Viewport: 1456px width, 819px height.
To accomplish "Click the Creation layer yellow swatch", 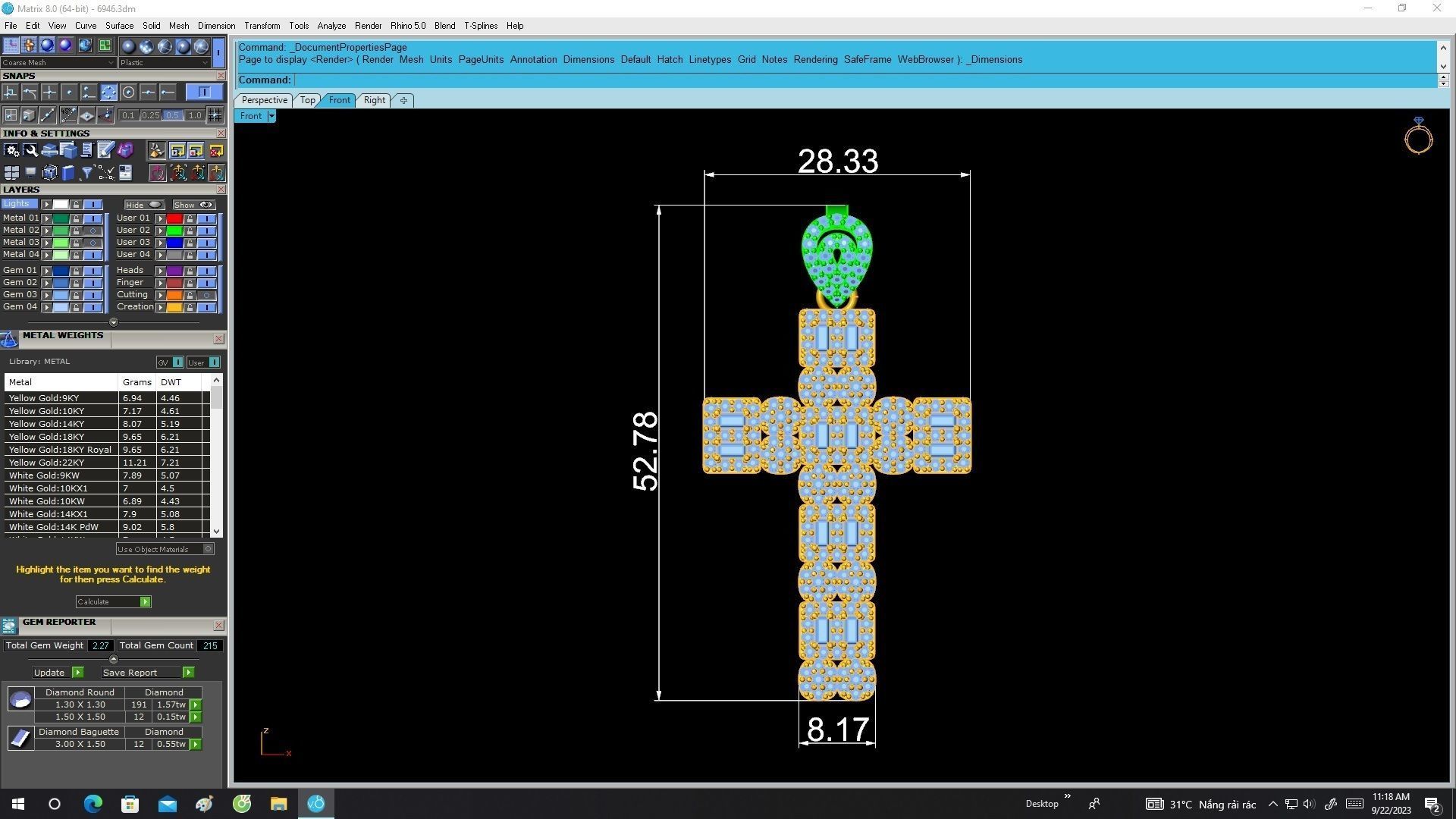I will tap(174, 307).
